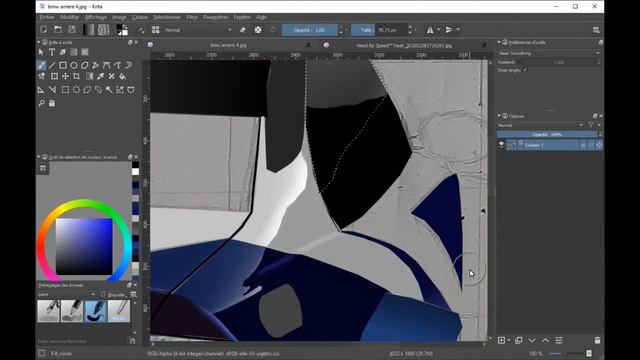This screenshot has width=640, height=360.
Task: Select the Gradient tool in toolbox
Action: [89, 76]
